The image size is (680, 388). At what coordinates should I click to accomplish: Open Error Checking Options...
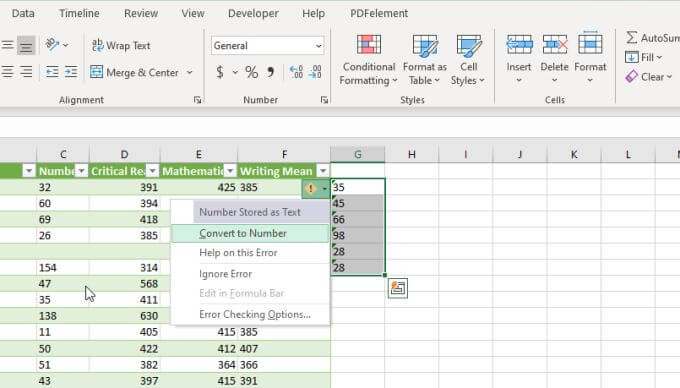250,315
